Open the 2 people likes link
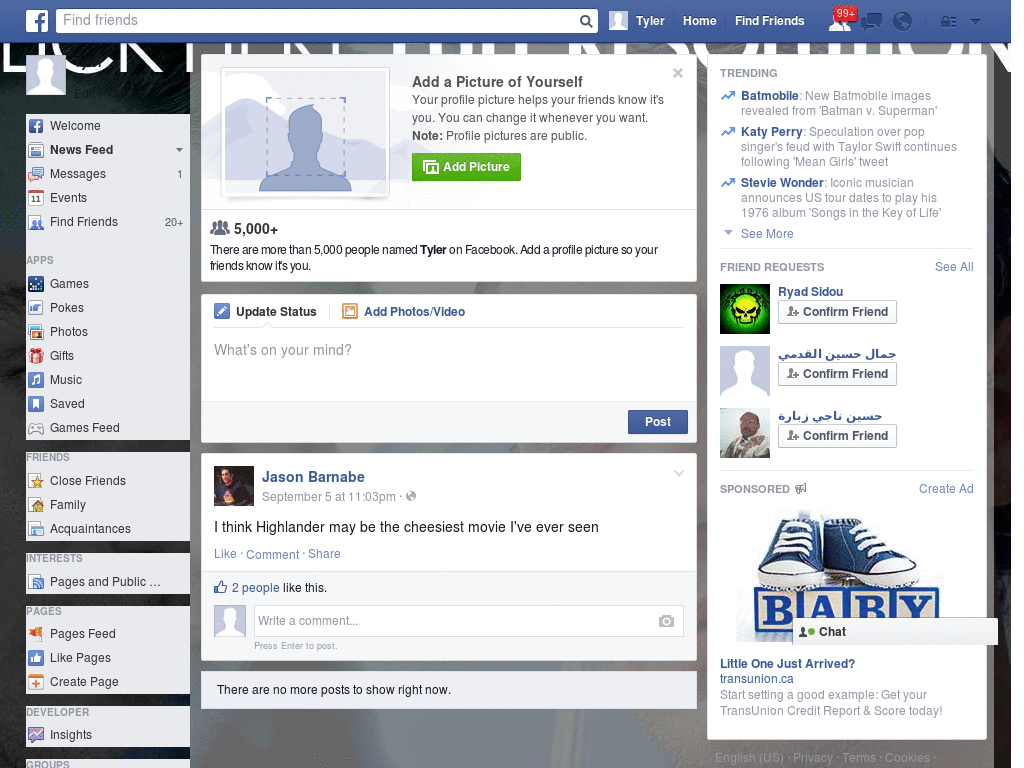The image size is (1024, 768). point(255,588)
